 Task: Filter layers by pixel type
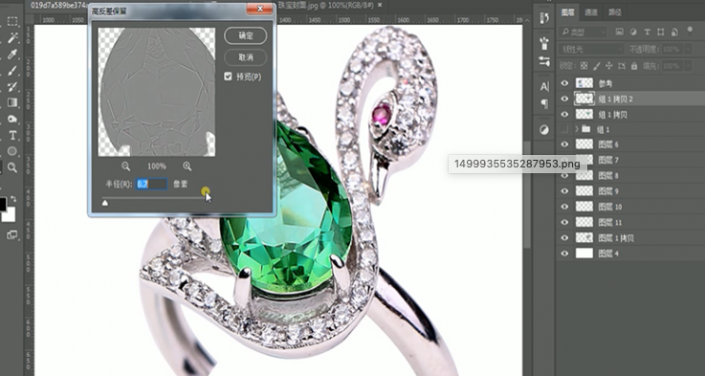pos(620,32)
